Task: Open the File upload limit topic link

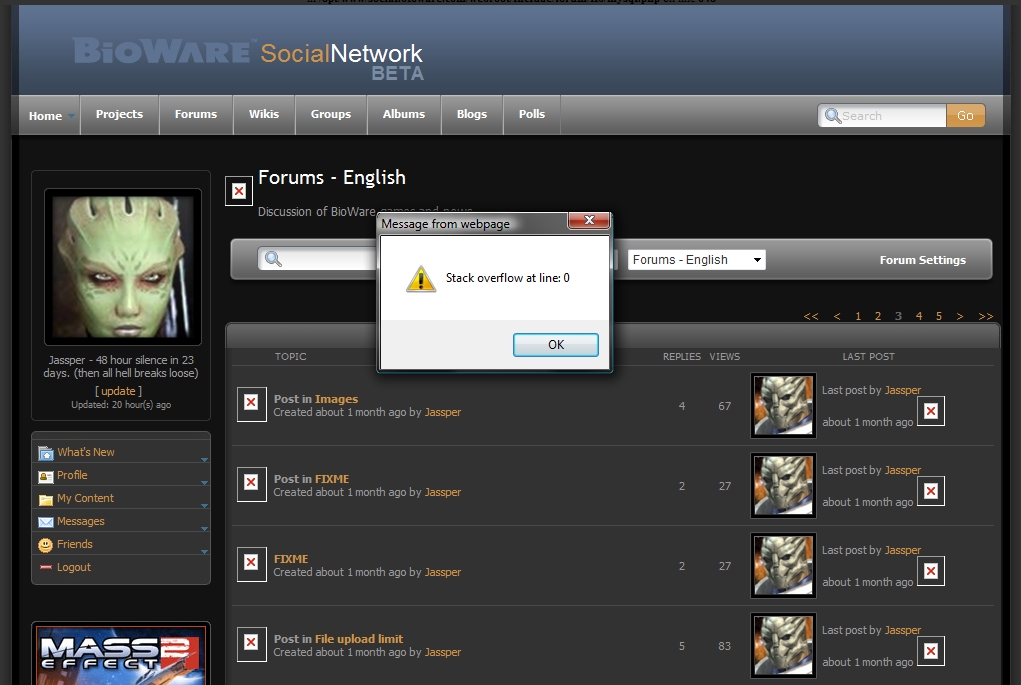Action: click(359, 639)
